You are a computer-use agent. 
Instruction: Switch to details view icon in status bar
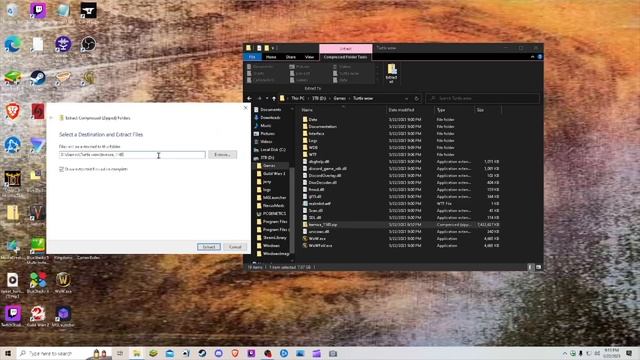point(530,267)
